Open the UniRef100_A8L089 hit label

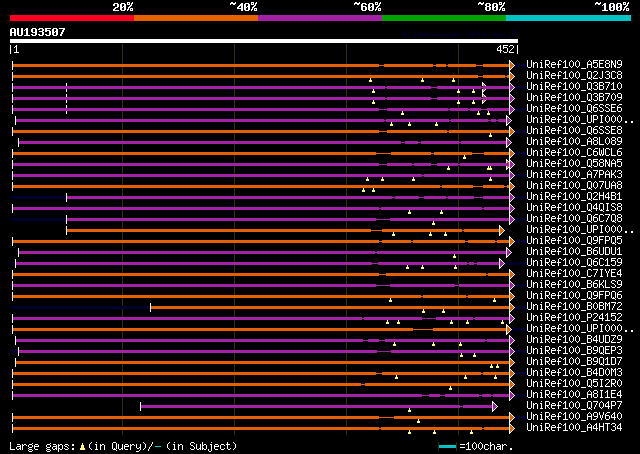click(x=574, y=141)
